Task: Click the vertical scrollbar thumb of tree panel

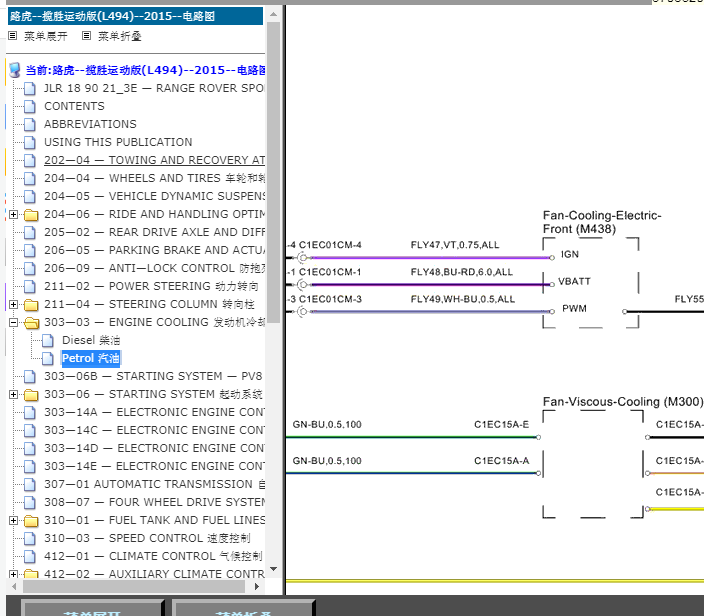Action: (x=273, y=172)
